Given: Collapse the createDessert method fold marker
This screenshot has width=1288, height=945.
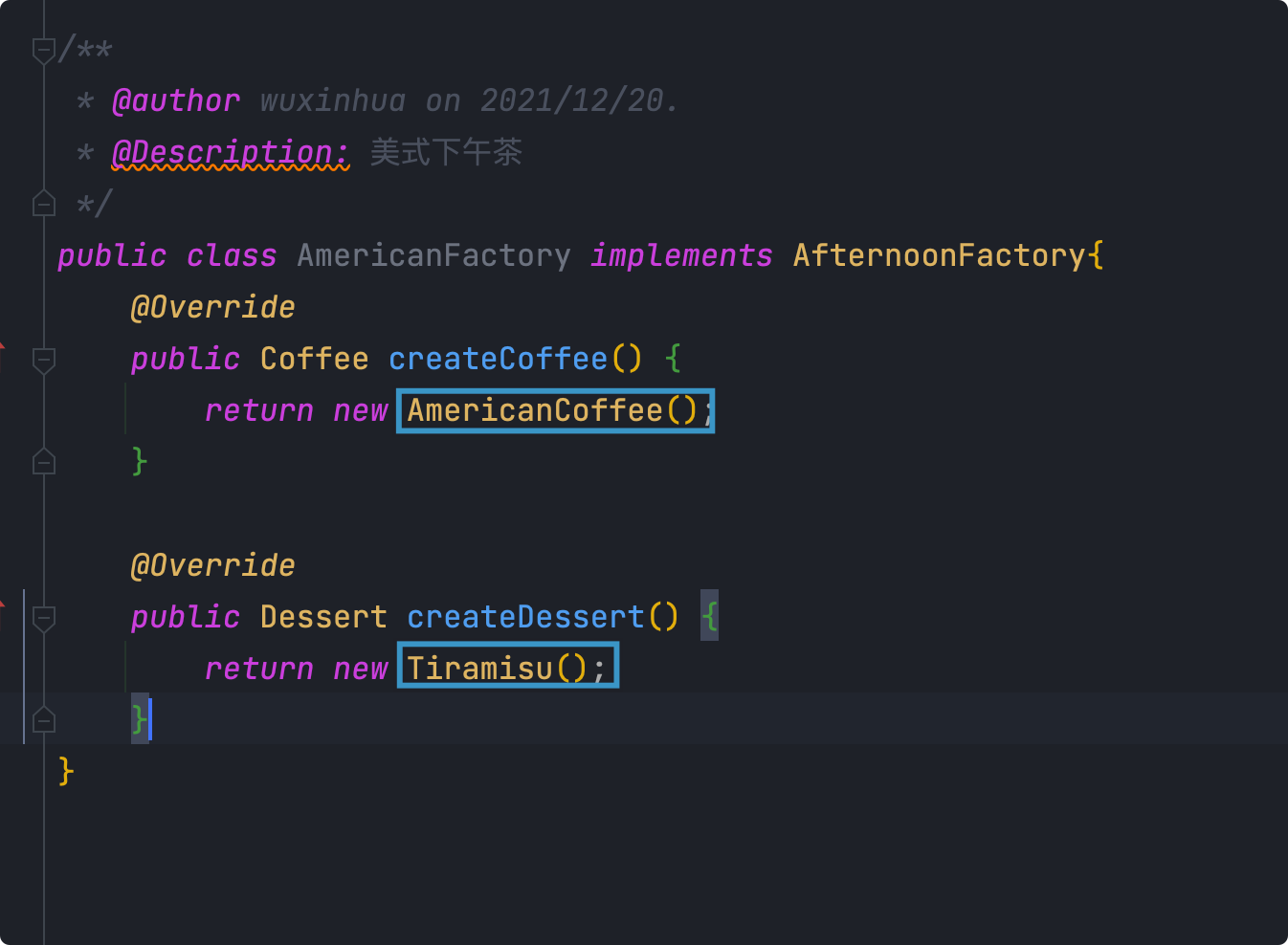Looking at the screenshot, I should click(x=44, y=618).
